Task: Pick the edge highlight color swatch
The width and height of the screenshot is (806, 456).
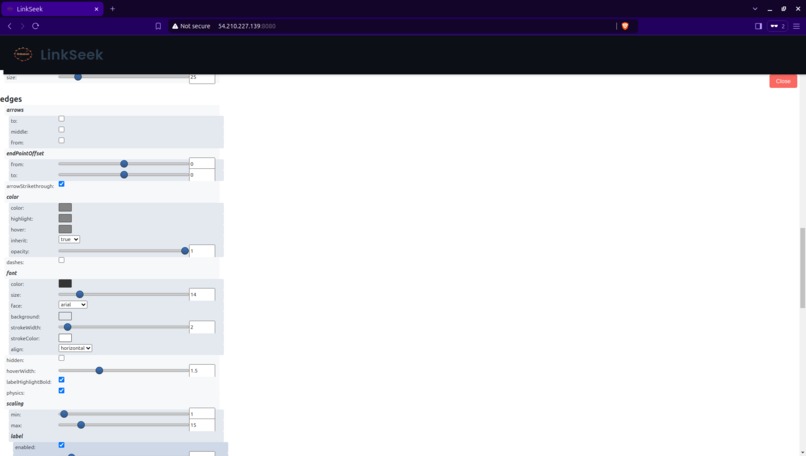Action: [65, 218]
